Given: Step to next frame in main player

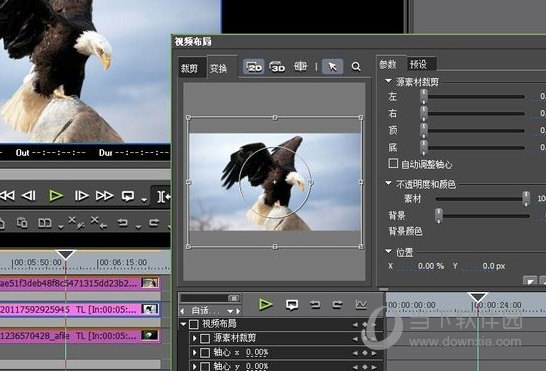Looking at the screenshot, I should tap(81, 196).
